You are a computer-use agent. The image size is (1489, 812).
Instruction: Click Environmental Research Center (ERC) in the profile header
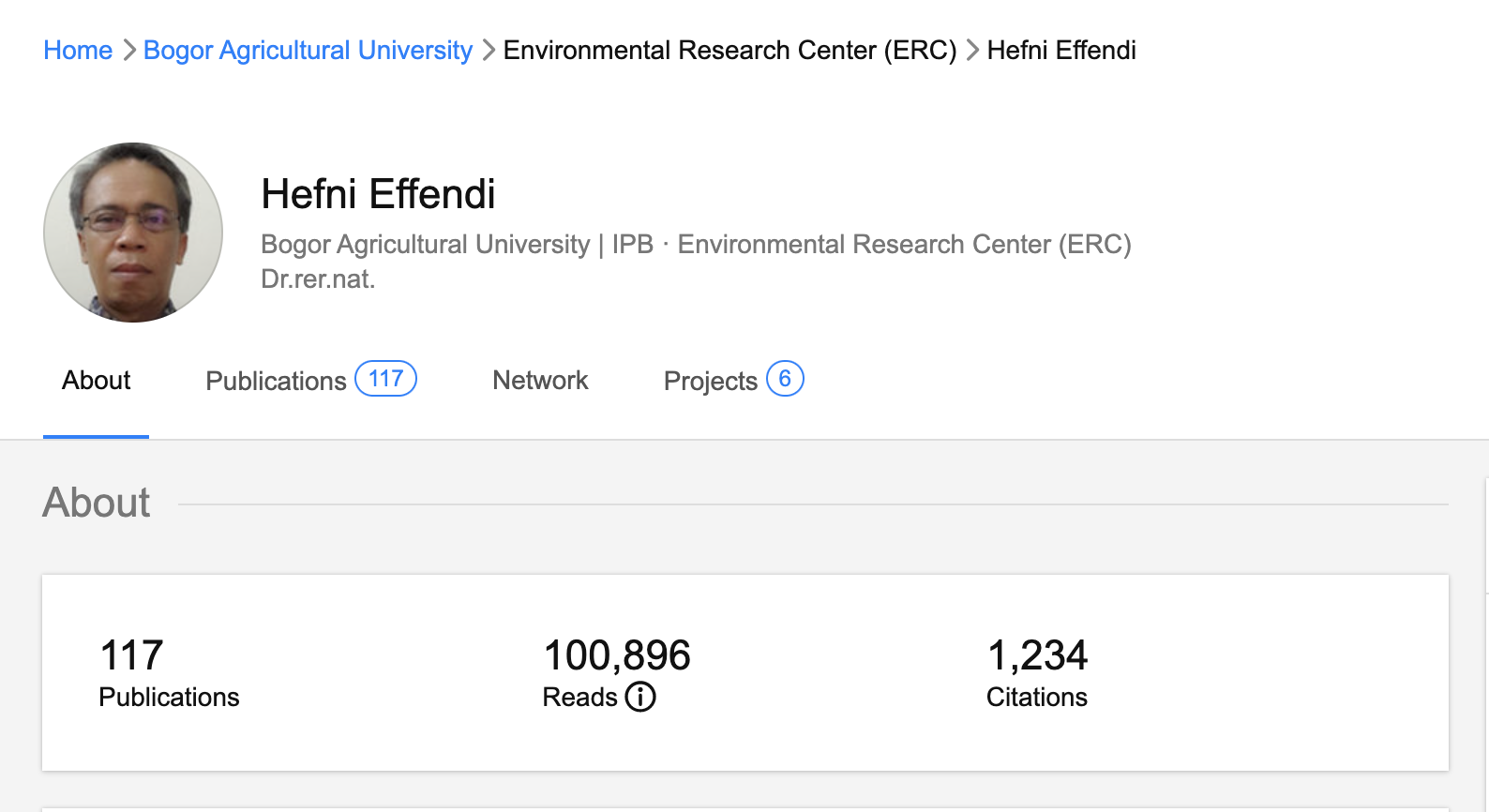pos(904,245)
